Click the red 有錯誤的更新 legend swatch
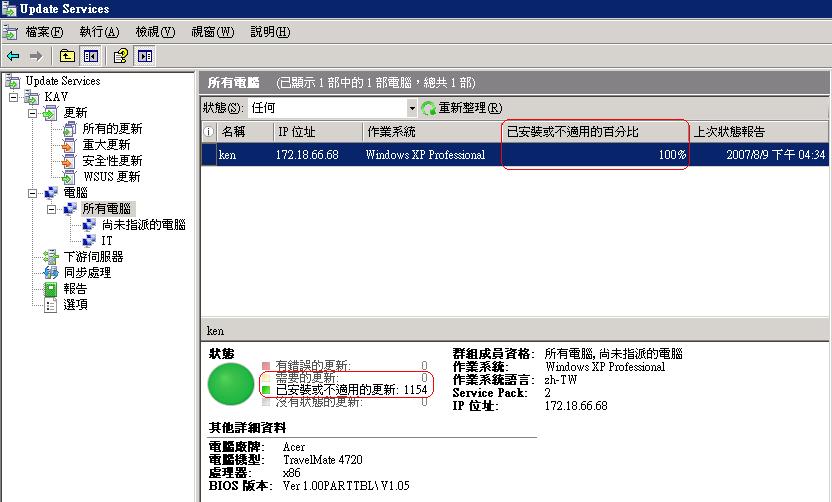Screen dimensions: 832x502 [266, 366]
